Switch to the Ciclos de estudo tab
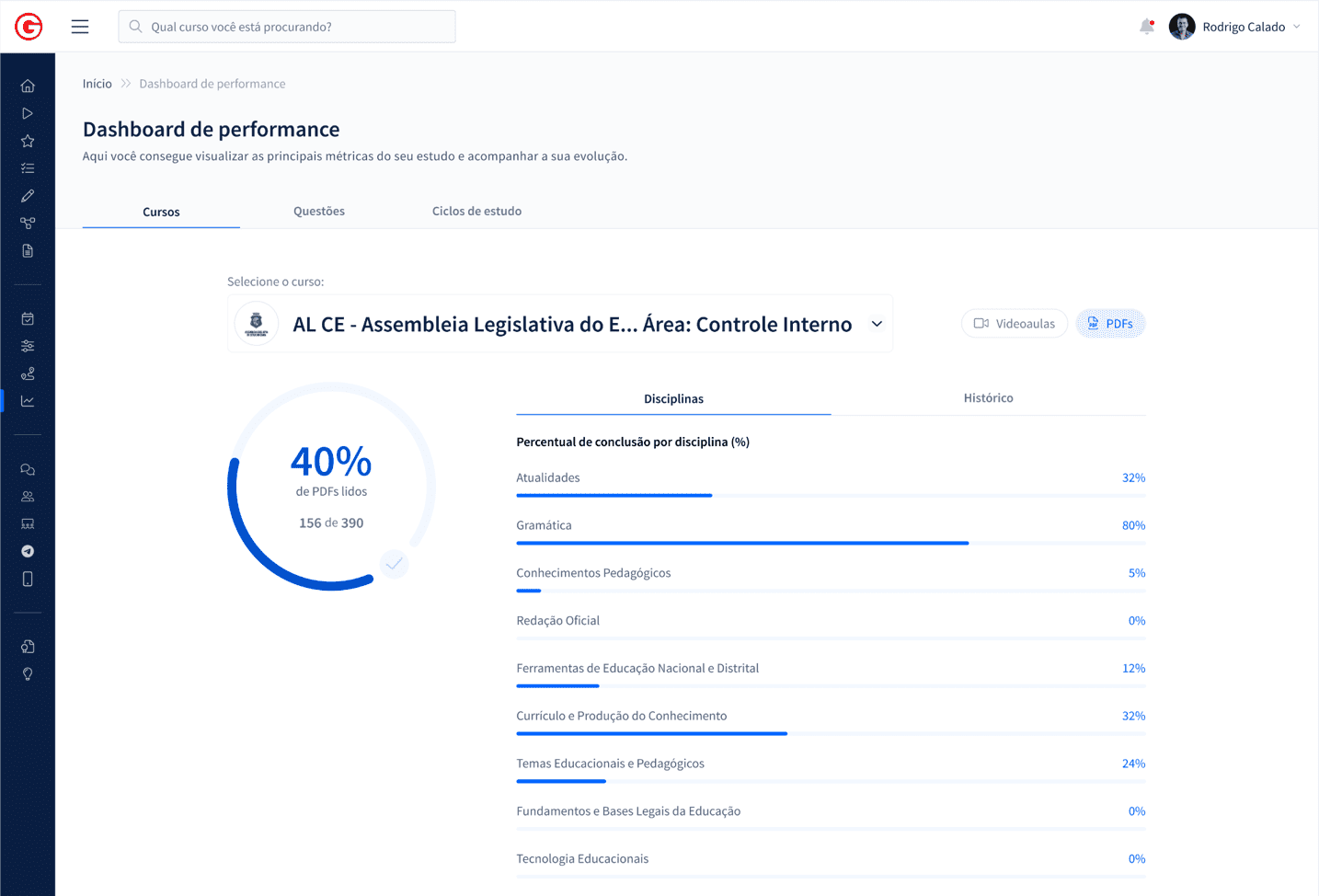The width and height of the screenshot is (1319, 896). (476, 212)
